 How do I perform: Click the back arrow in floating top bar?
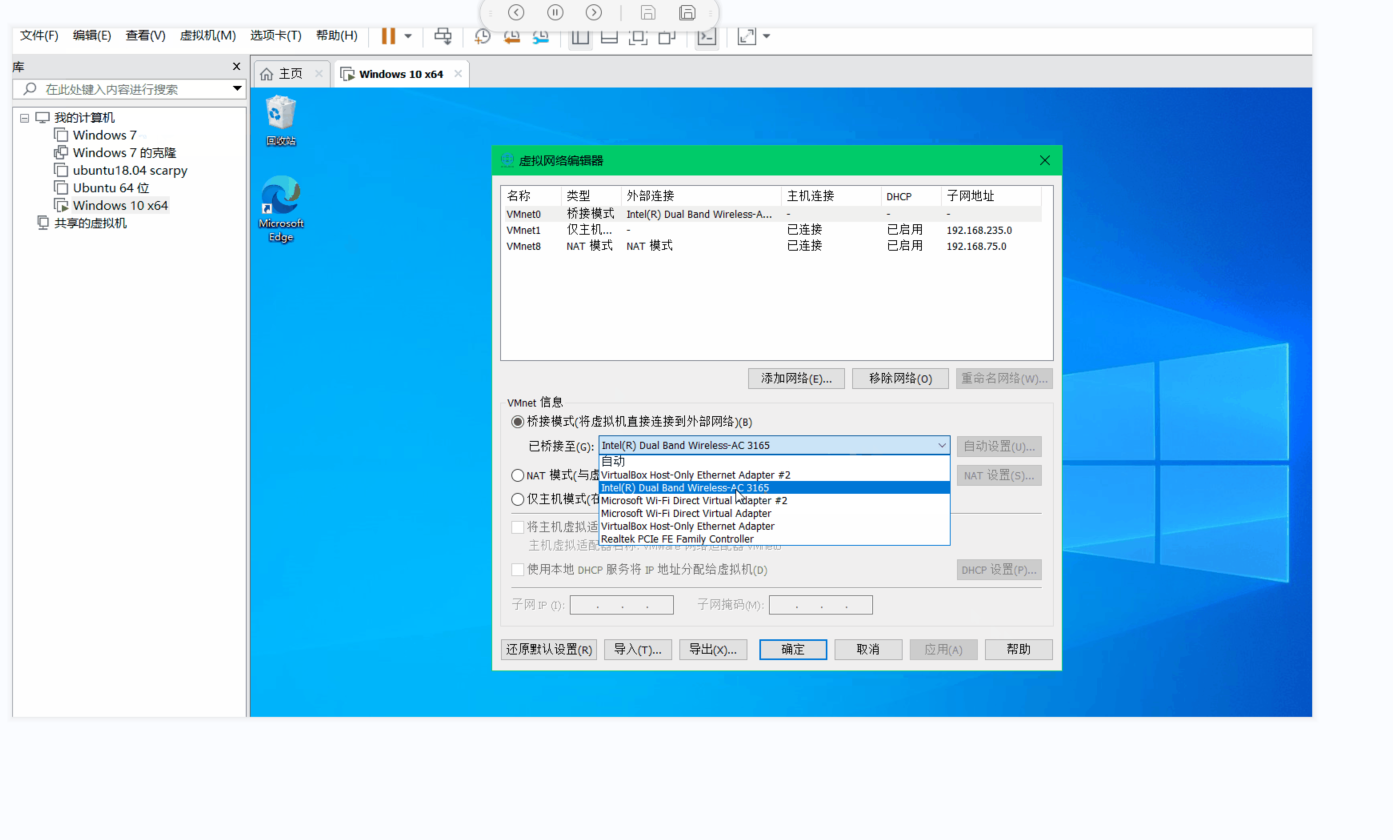pos(516,12)
